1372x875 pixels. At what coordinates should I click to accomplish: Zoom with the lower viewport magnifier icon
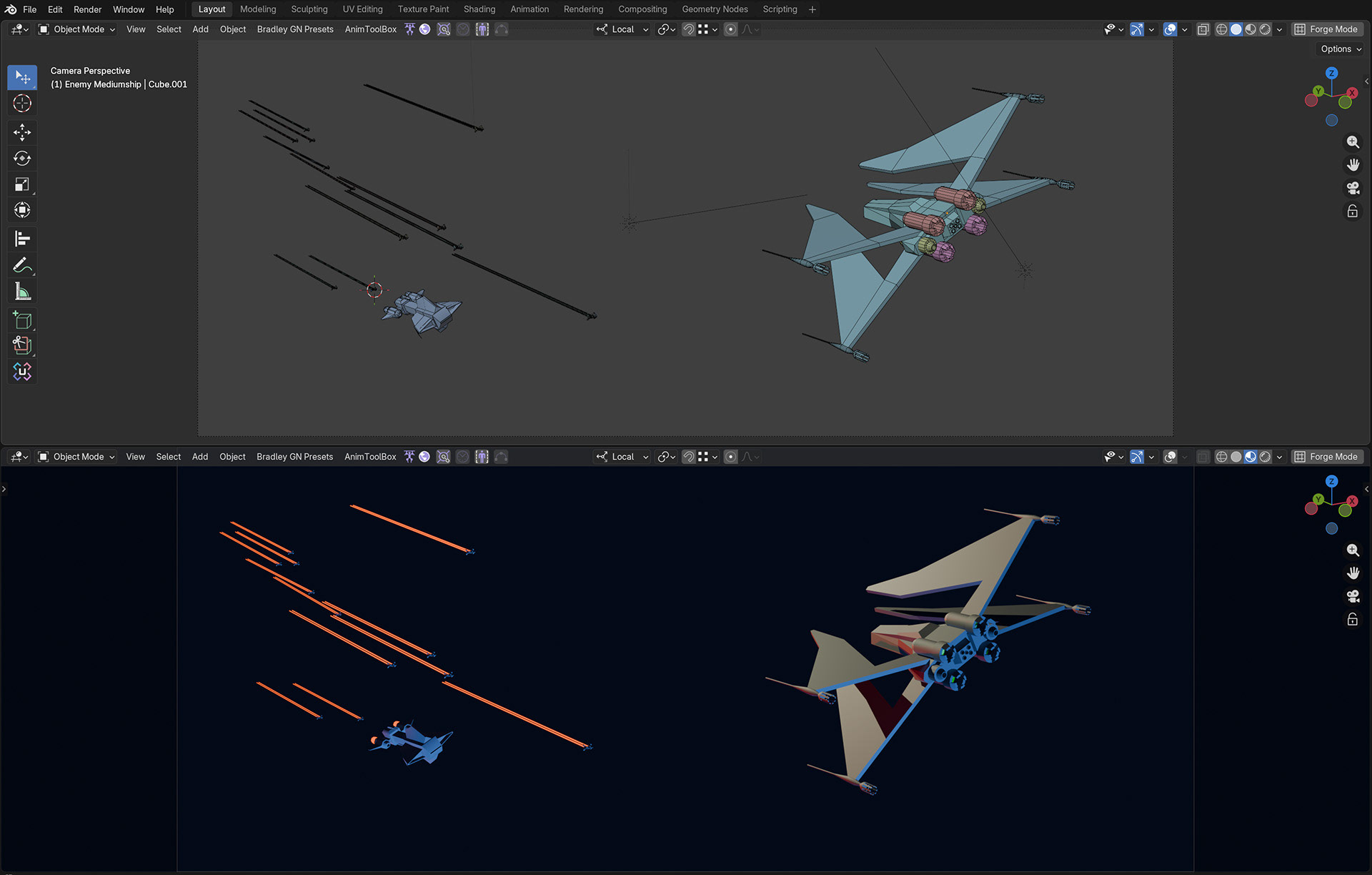(1353, 550)
